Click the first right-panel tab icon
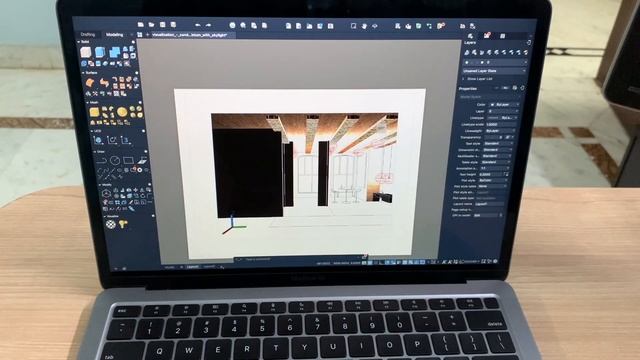Screen dimensions: 640x360 click(x=471, y=36)
